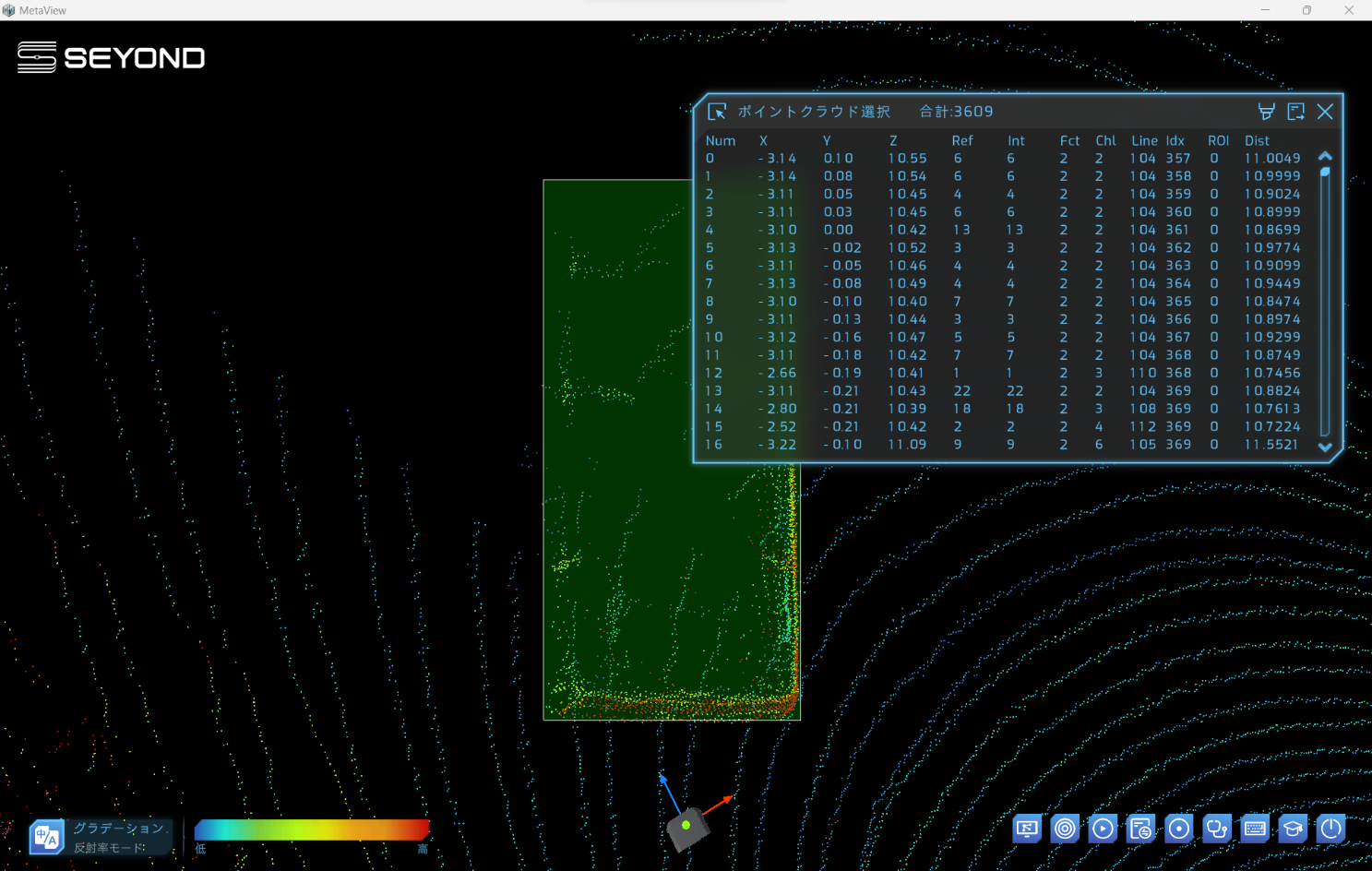Click the Dist column header
This screenshot has width=1372, height=871.
pyautogui.click(x=1257, y=141)
